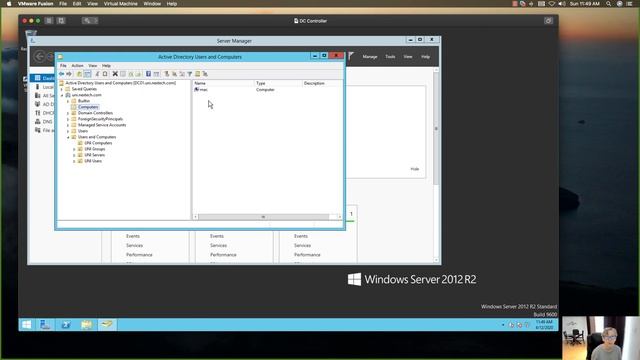Screen dimensions: 640x360
Task: Open the ADUC View menu
Action: 93,66
